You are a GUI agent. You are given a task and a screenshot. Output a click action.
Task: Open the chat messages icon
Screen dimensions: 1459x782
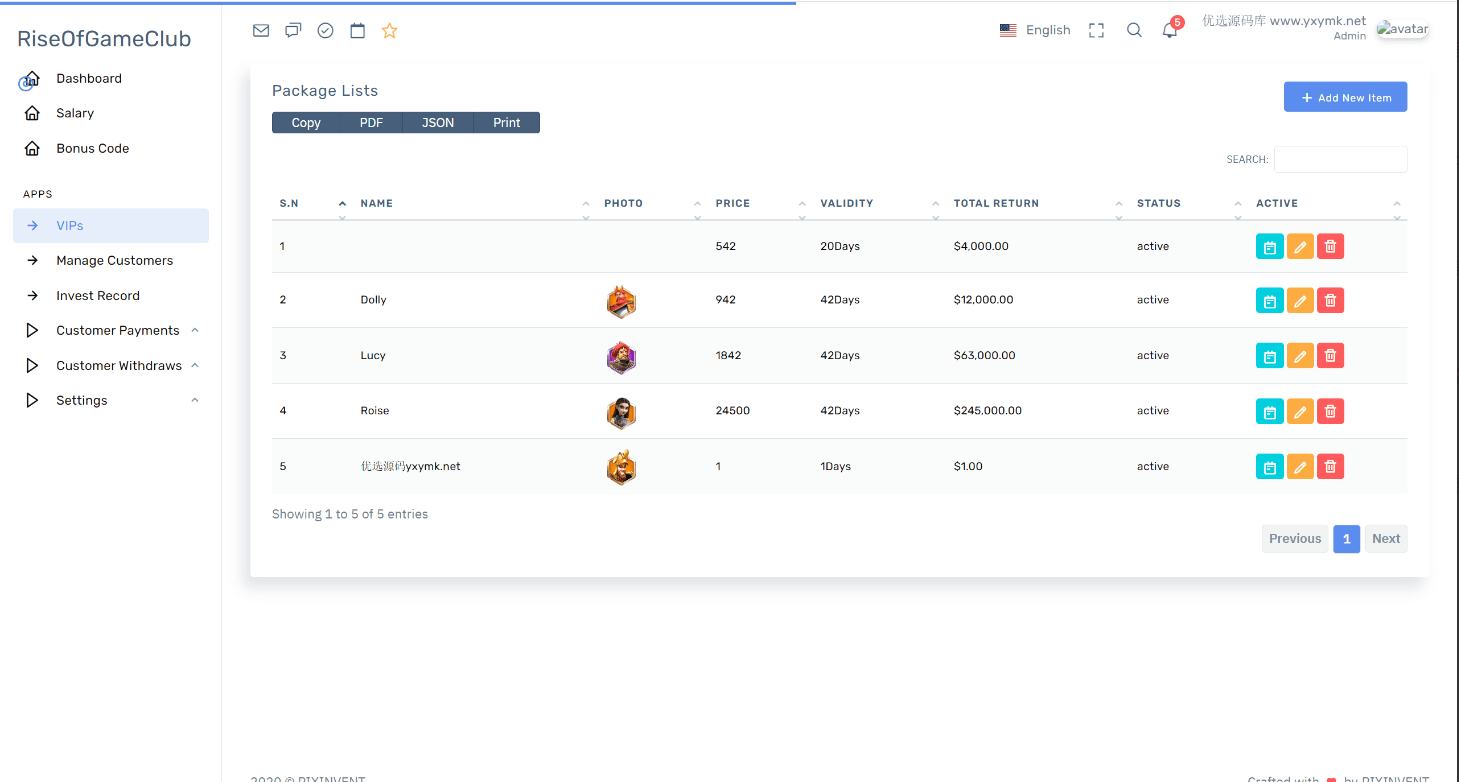[x=293, y=31]
